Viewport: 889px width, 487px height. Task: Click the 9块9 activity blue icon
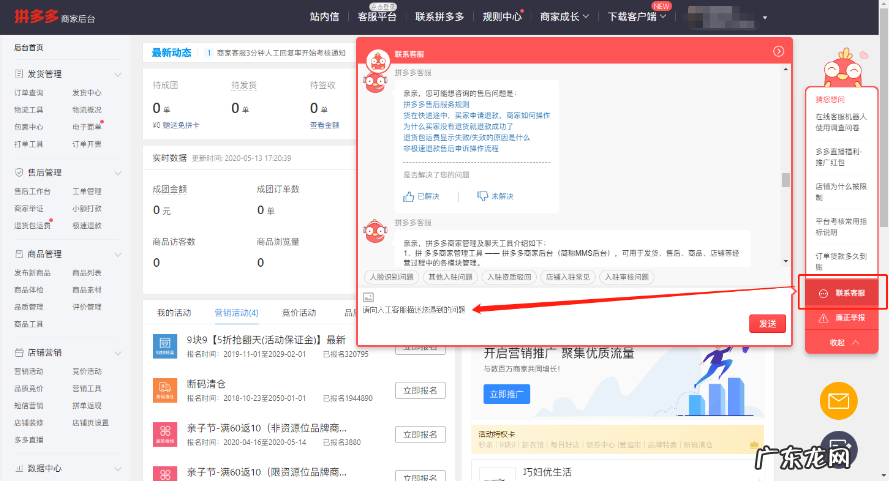coord(165,345)
